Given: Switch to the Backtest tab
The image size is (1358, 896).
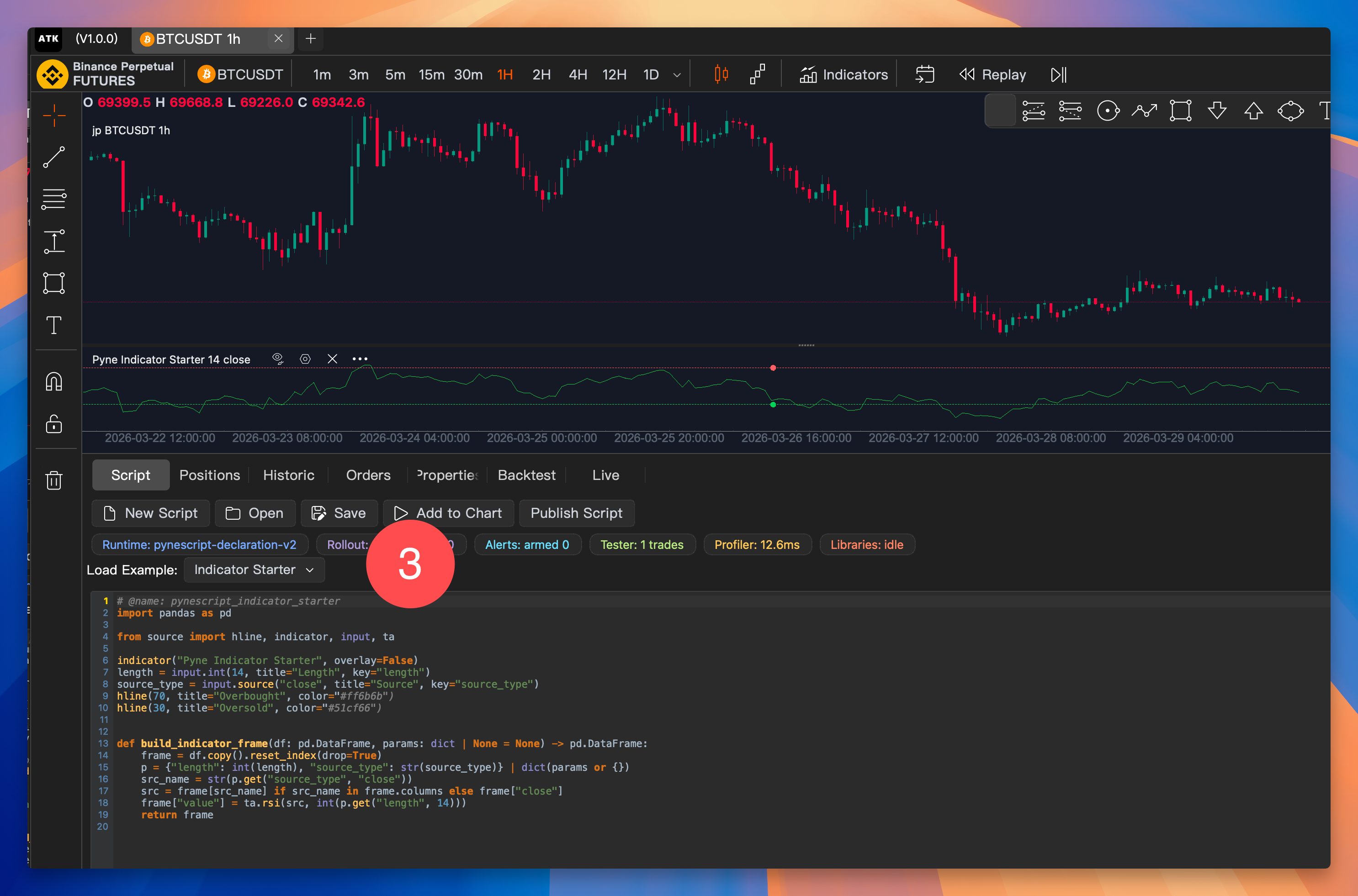Looking at the screenshot, I should (526, 475).
